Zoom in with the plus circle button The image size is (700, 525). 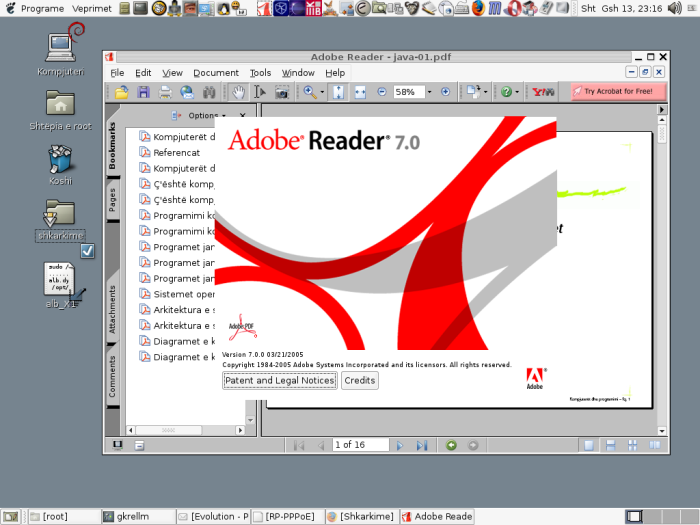tap(445, 92)
